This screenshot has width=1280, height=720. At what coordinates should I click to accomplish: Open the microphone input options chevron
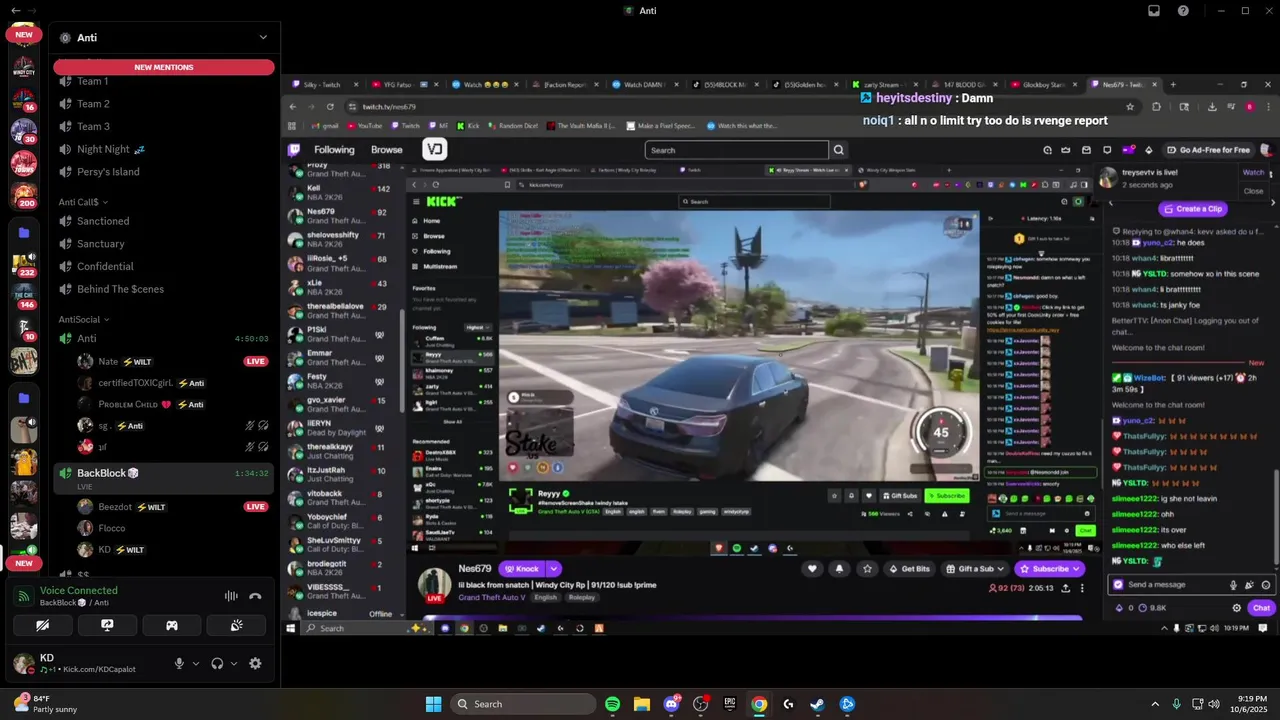(195, 663)
